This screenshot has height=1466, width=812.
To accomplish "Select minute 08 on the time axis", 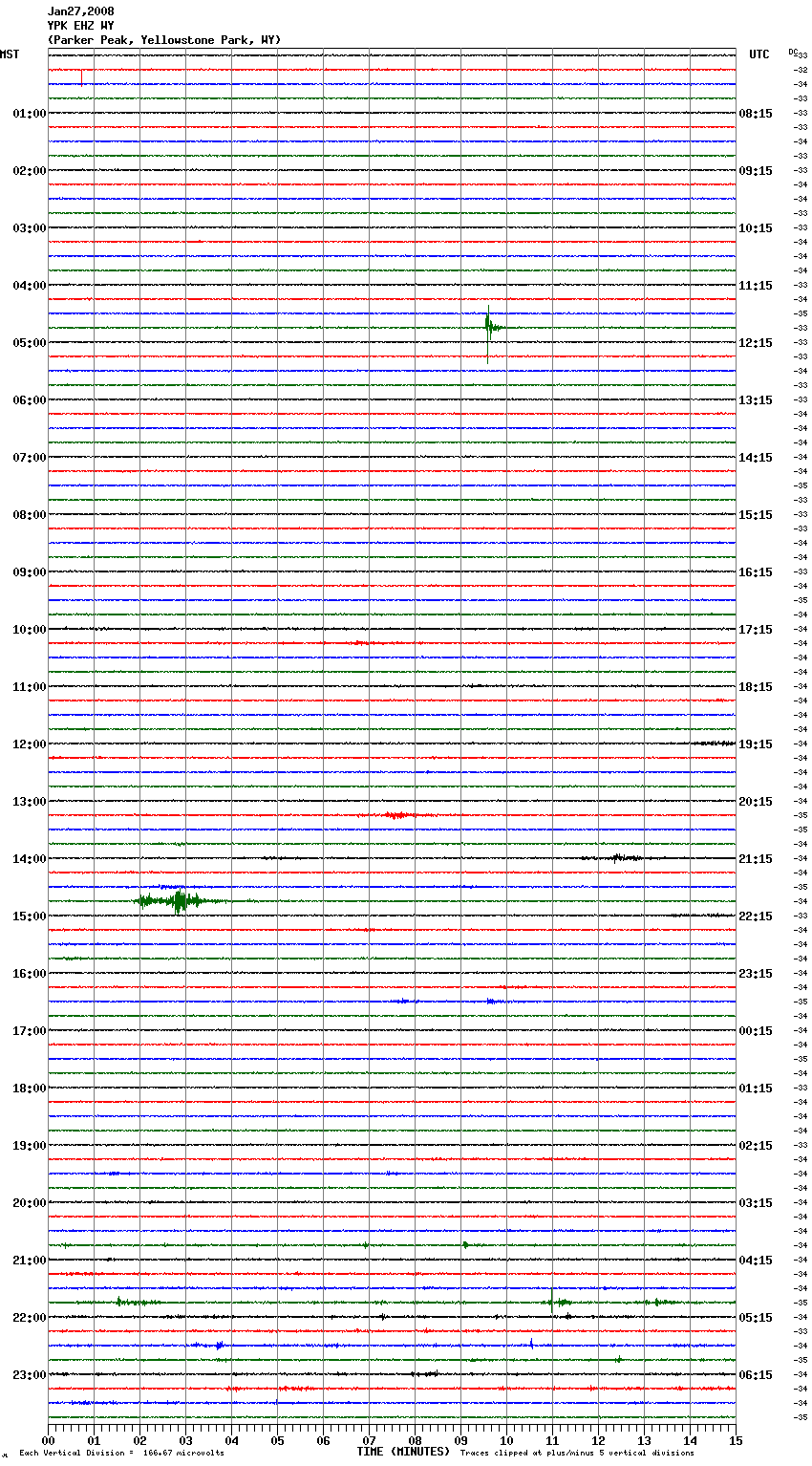I will tap(416, 1440).
